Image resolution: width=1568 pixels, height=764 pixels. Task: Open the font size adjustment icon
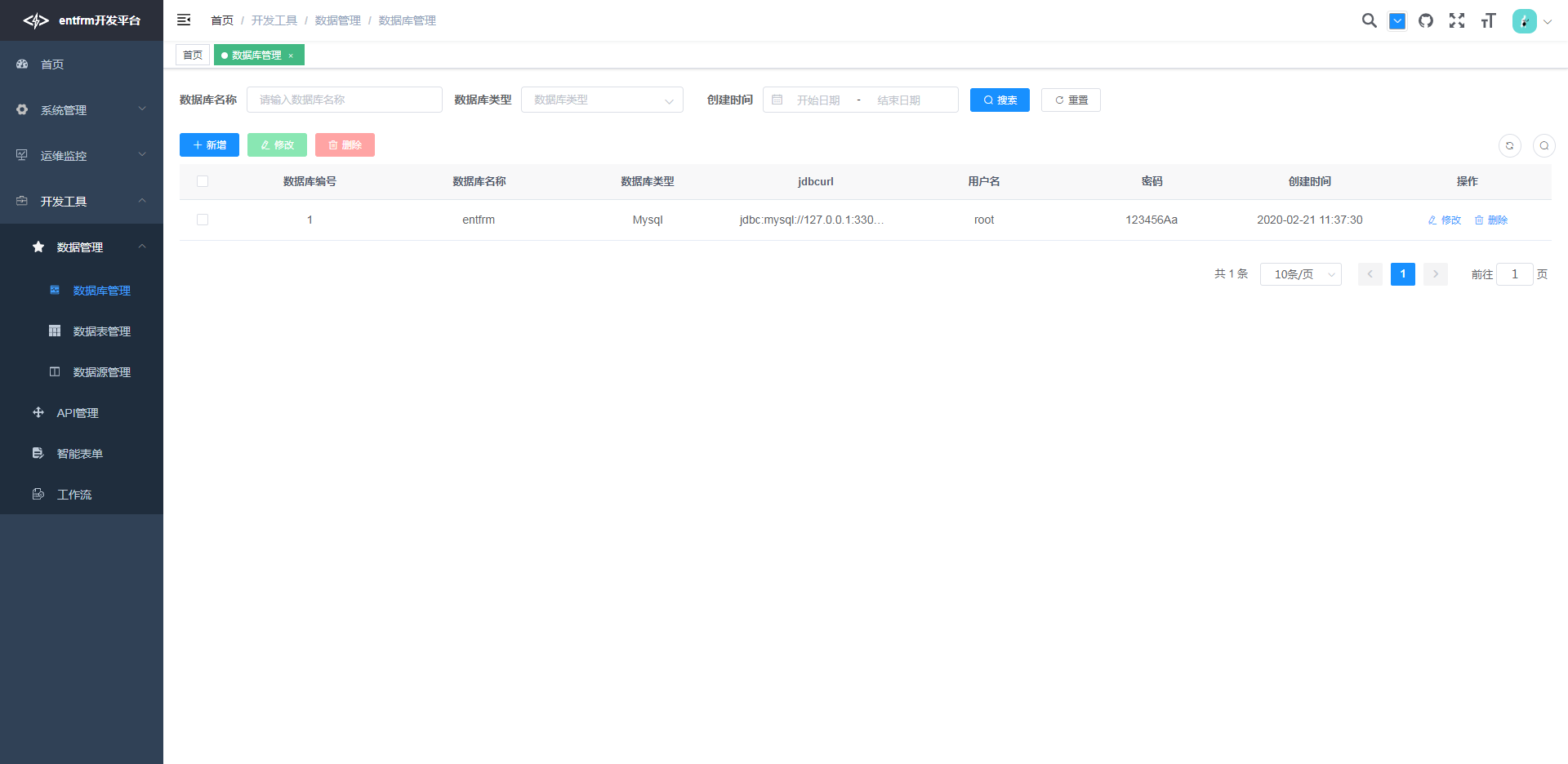(1488, 20)
